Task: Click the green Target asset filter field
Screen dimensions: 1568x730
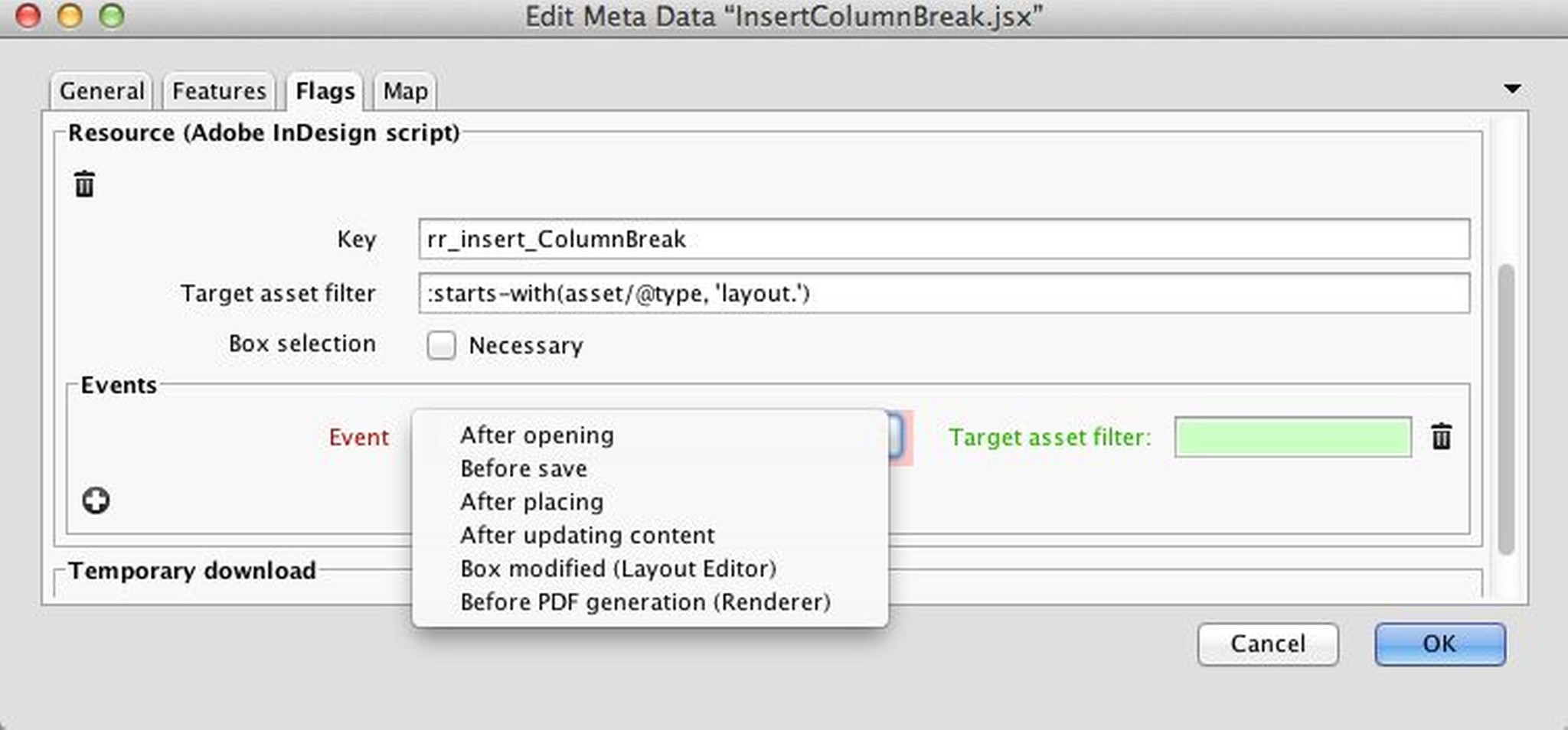Action: (x=1293, y=437)
